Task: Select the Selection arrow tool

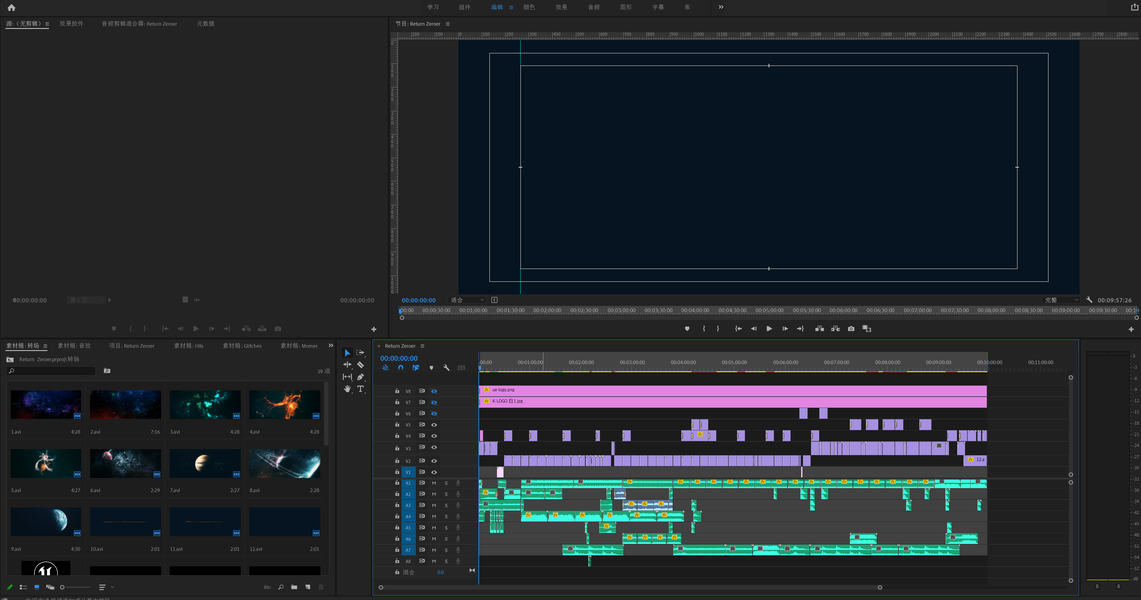Action: (347, 353)
